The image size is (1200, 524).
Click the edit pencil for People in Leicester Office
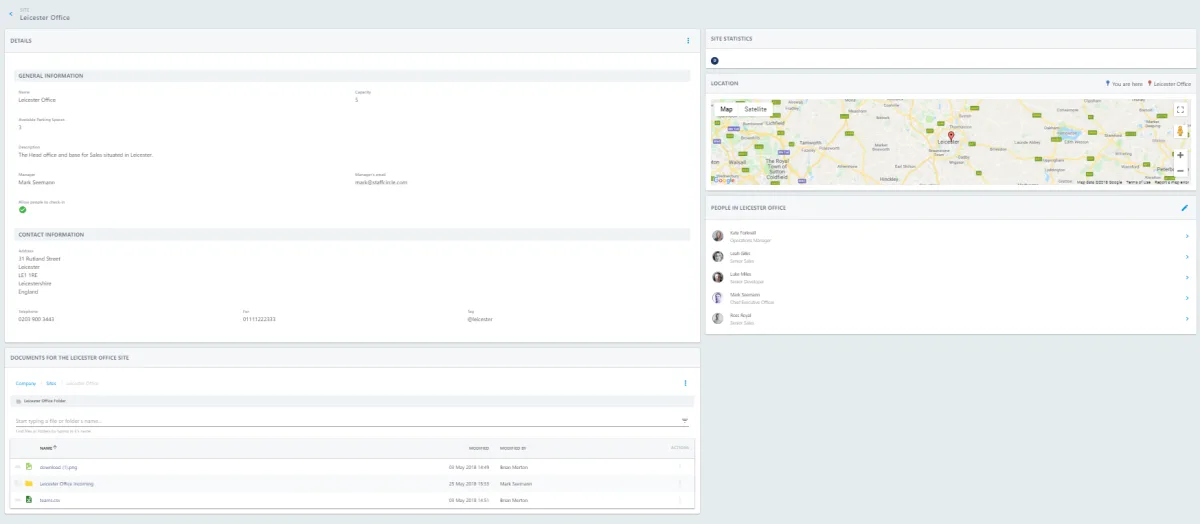1185,207
